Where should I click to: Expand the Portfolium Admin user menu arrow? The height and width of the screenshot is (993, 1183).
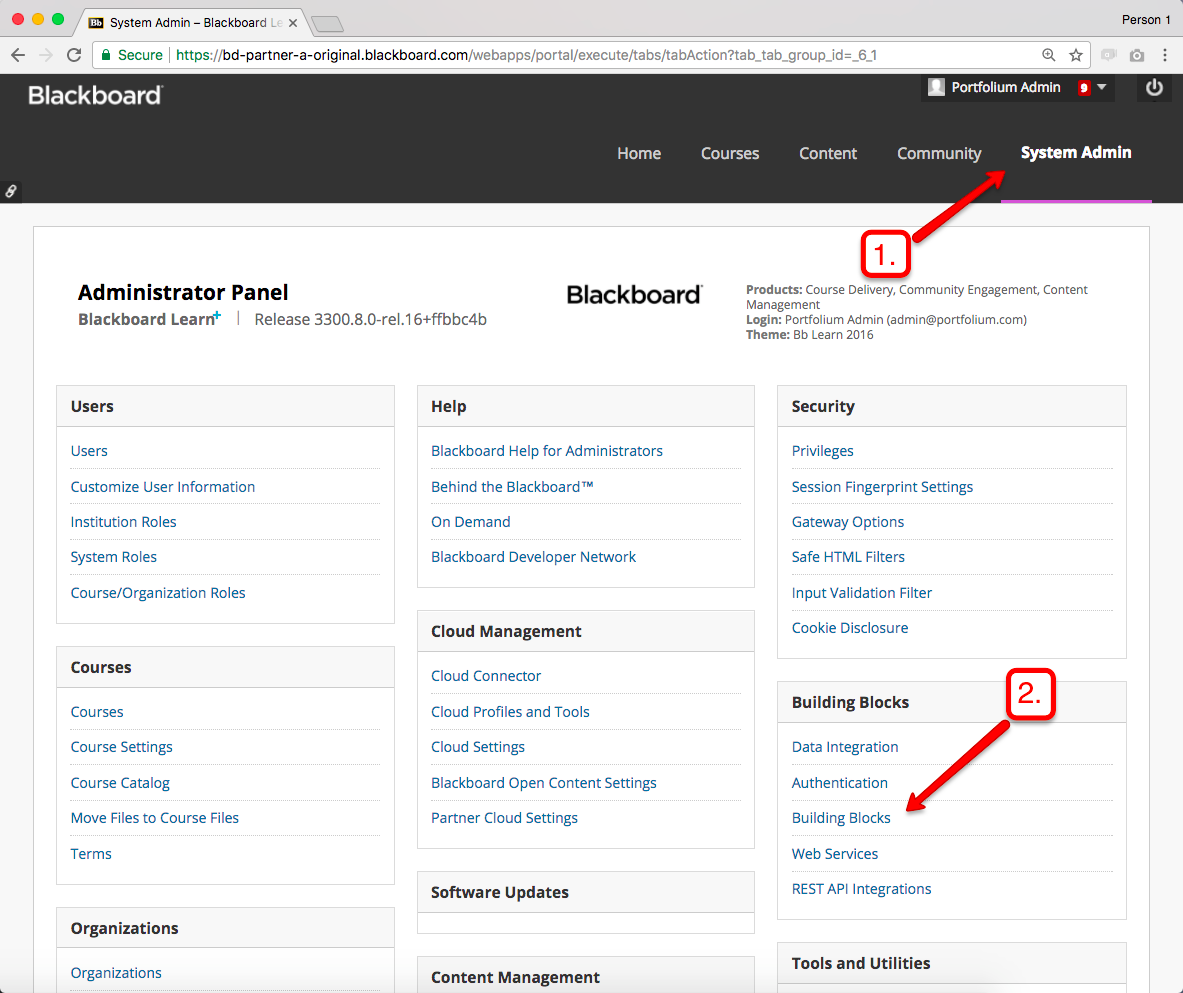pyautogui.click(x=1102, y=88)
